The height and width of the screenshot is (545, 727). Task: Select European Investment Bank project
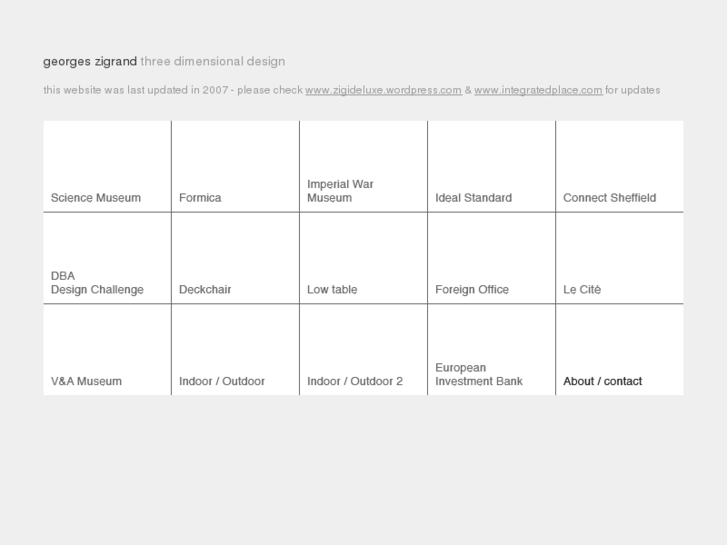click(479, 374)
